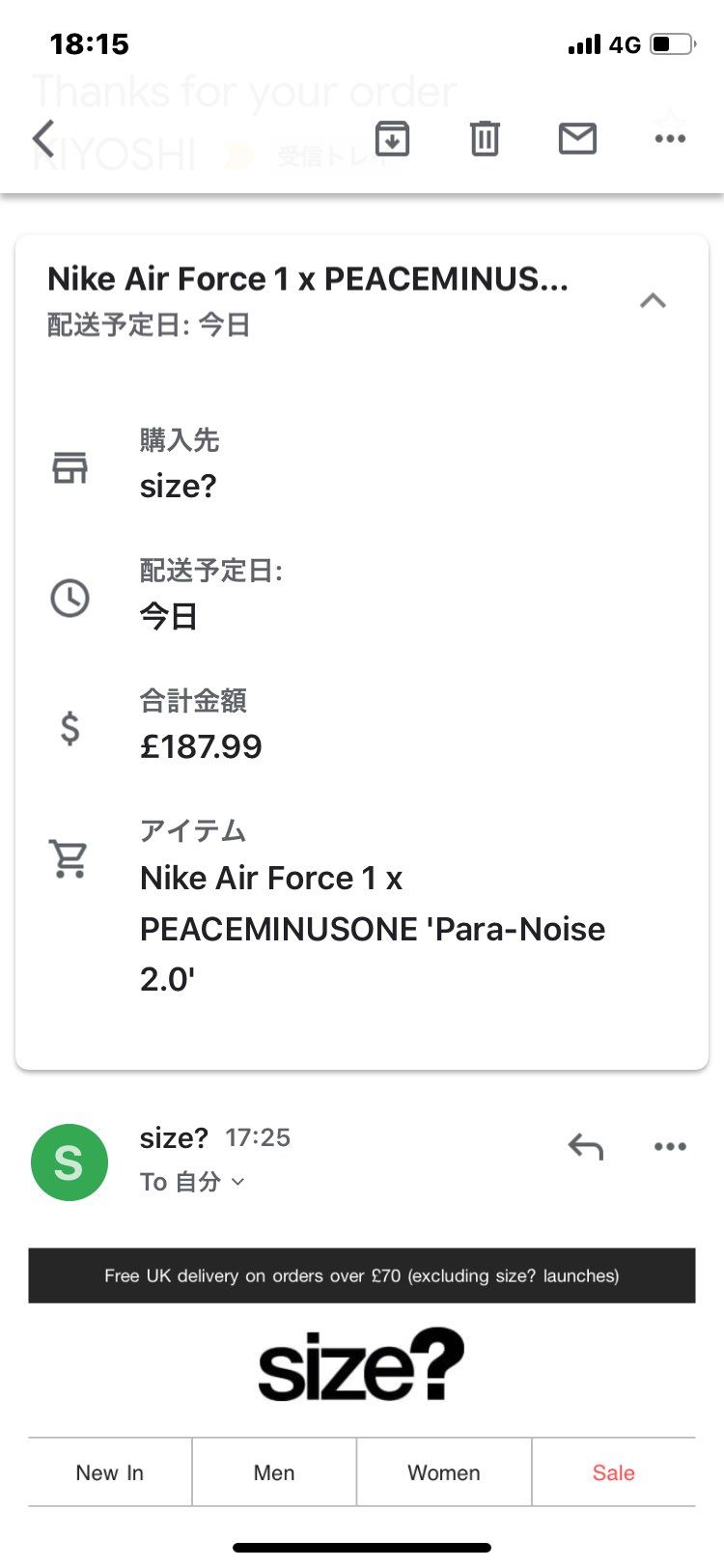Tap the green S sender avatar

(x=70, y=1162)
